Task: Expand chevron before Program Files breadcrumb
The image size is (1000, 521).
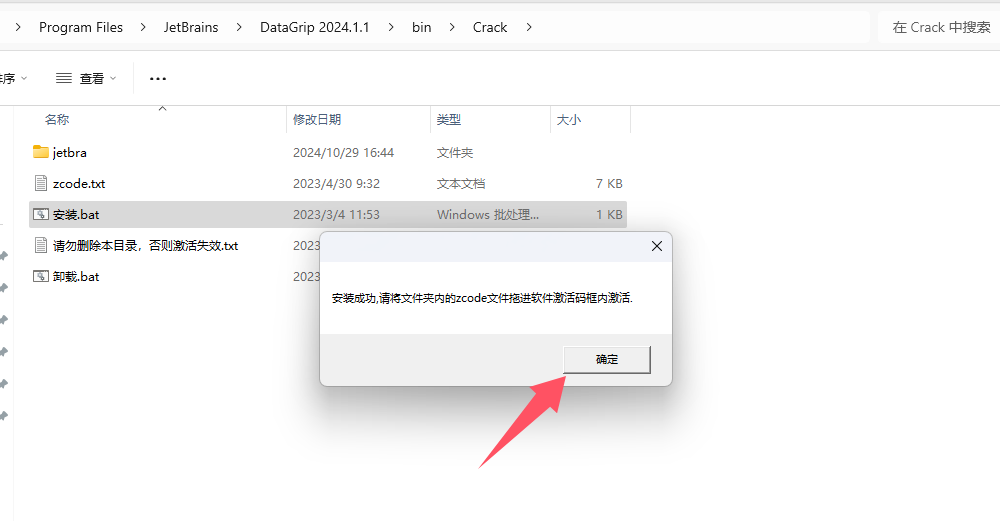Action: coord(18,27)
